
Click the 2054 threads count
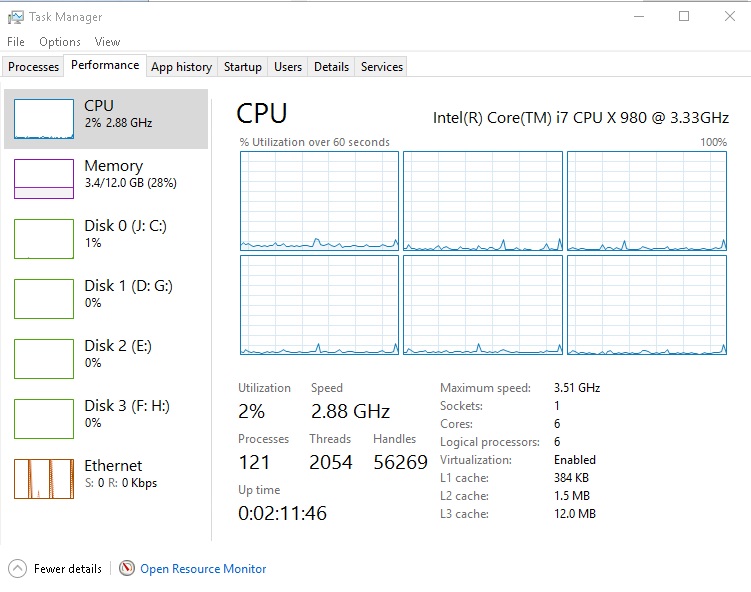(331, 462)
